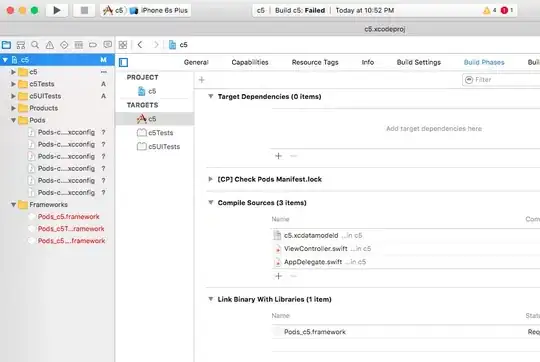
Task: Toggle the project and targets list sidebar
Action: (x=123, y=62)
